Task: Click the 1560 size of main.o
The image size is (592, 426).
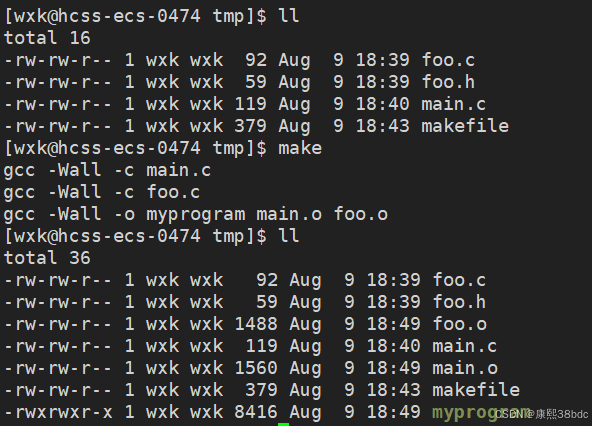Action: point(256,368)
